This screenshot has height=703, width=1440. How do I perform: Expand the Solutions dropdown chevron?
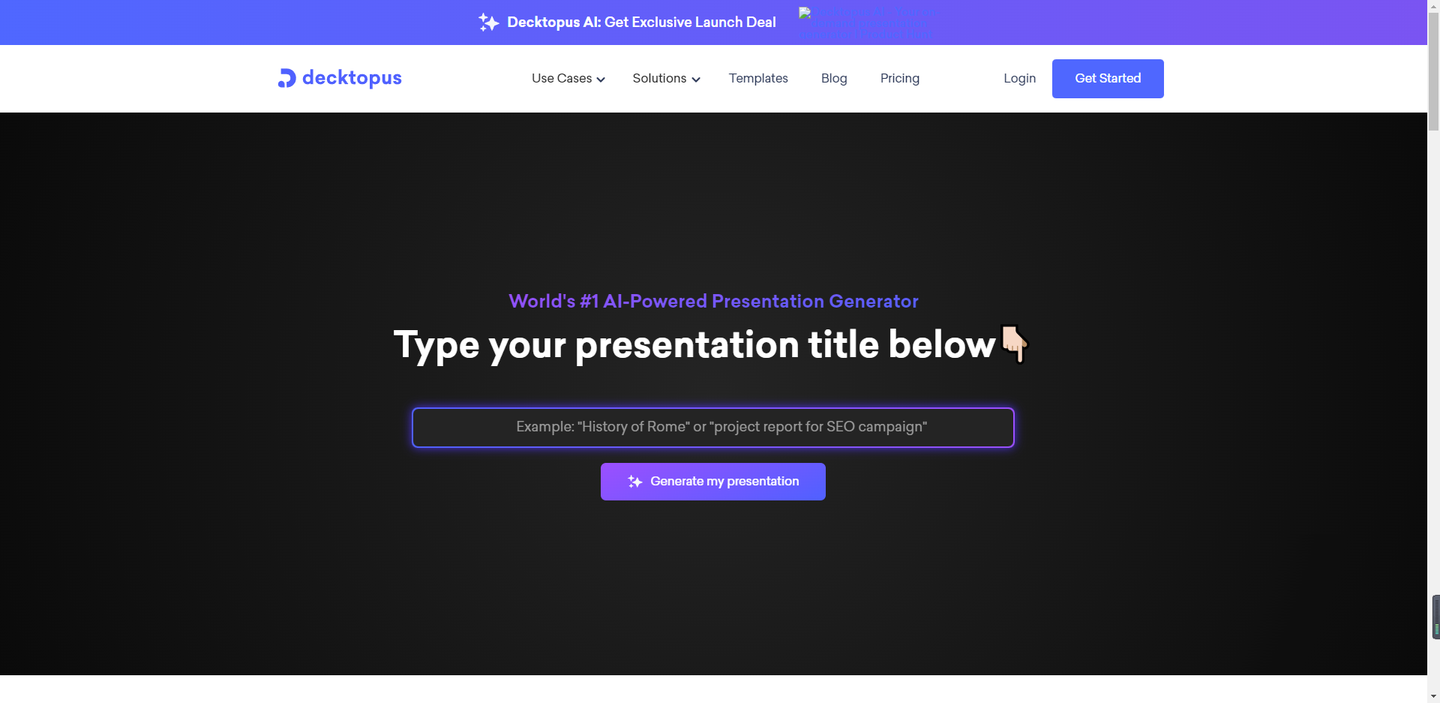pyautogui.click(x=696, y=80)
